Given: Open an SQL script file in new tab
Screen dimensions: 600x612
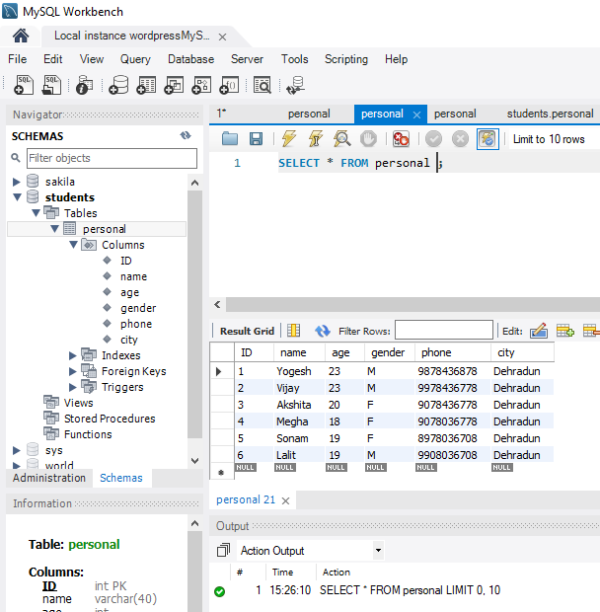Looking at the screenshot, I should pyautogui.click(x=52, y=85).
